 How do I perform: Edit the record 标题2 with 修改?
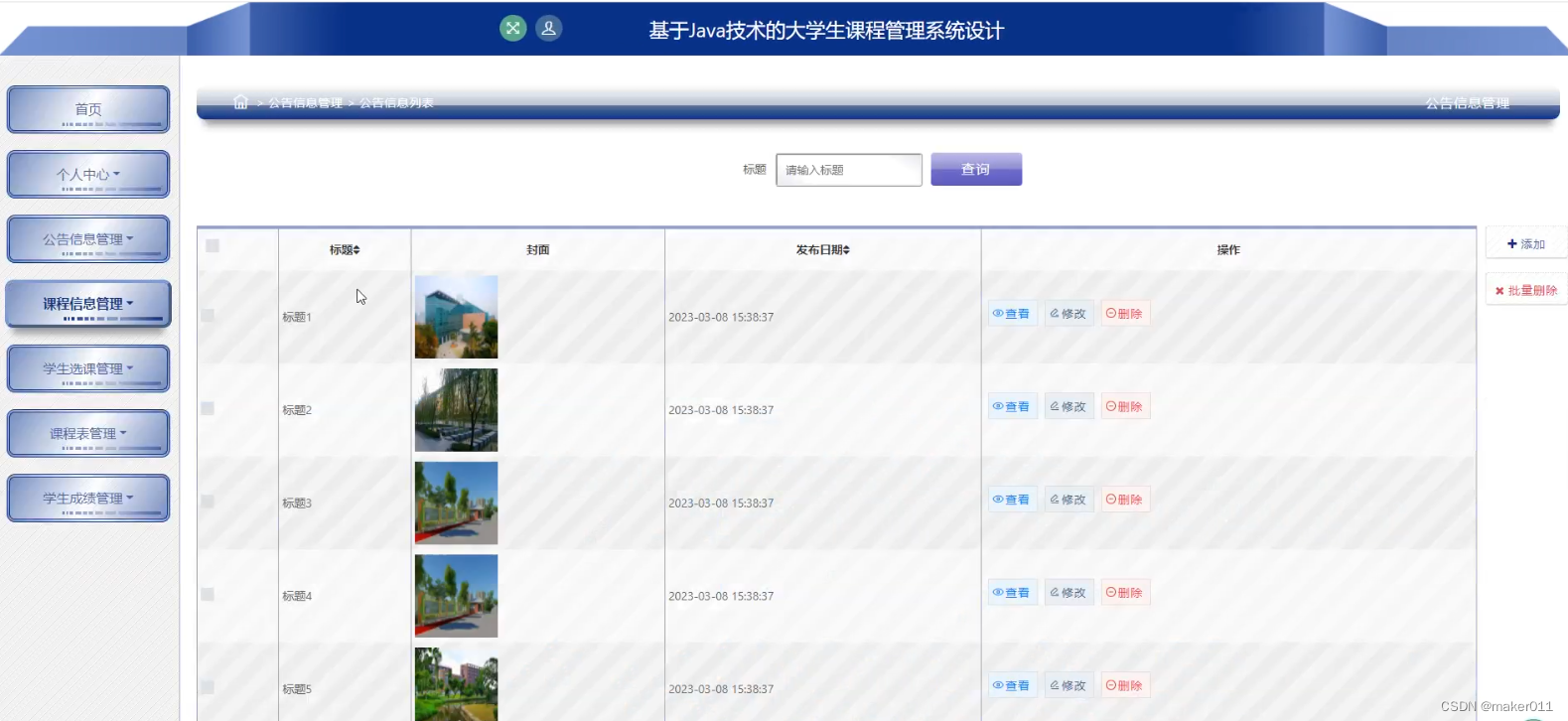click(x=1069, y=406)
